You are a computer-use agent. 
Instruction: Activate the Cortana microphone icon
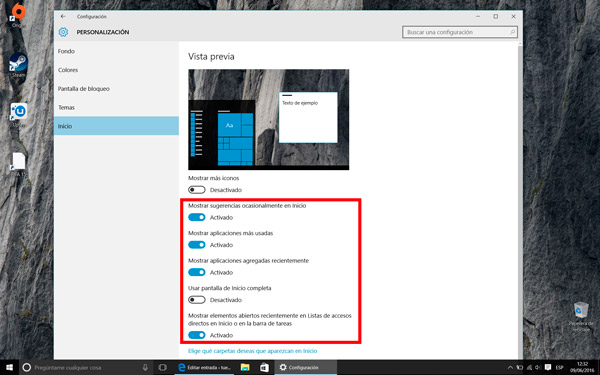coord(145,367)
